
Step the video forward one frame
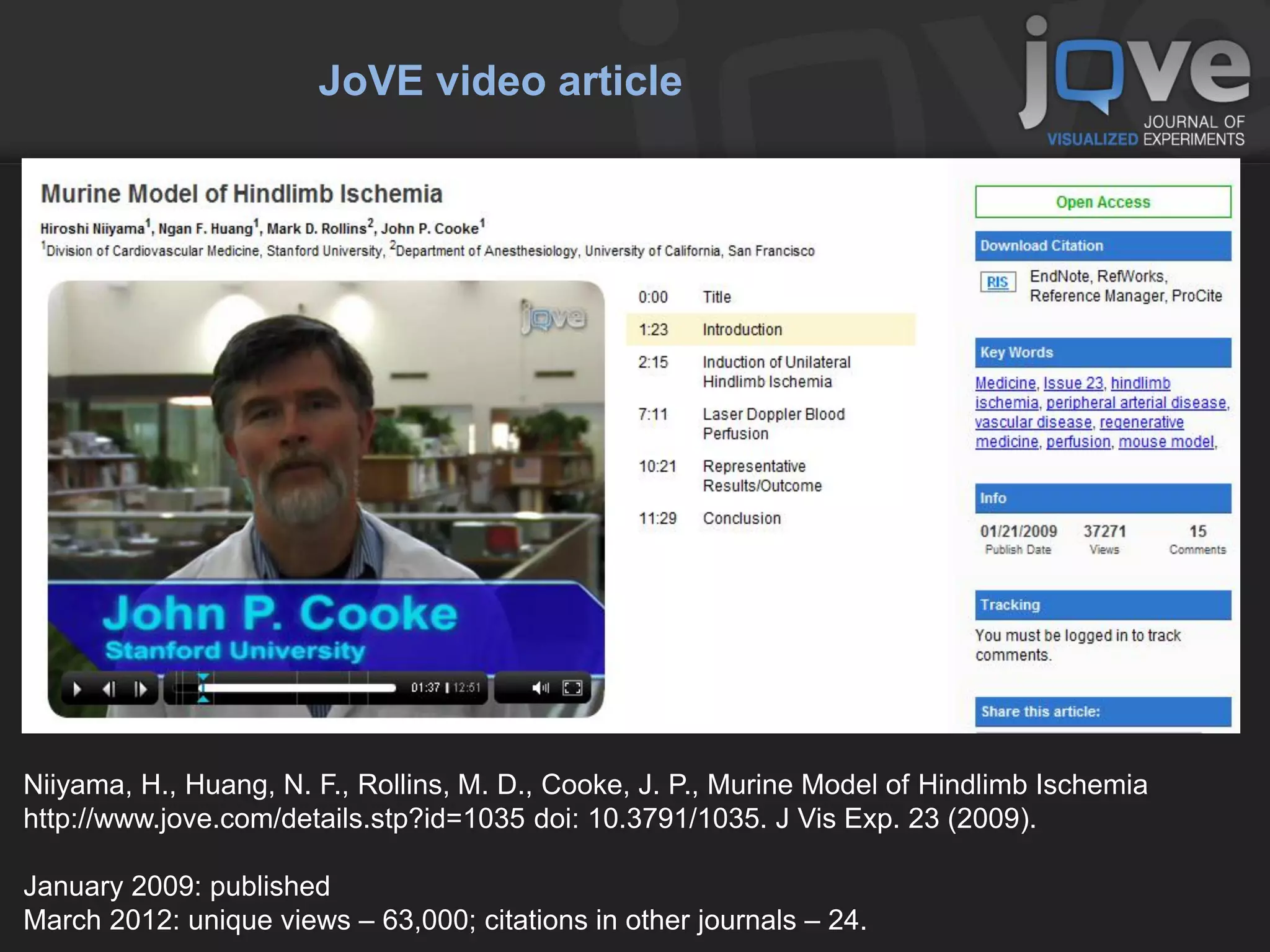click(x=141, y=689)
